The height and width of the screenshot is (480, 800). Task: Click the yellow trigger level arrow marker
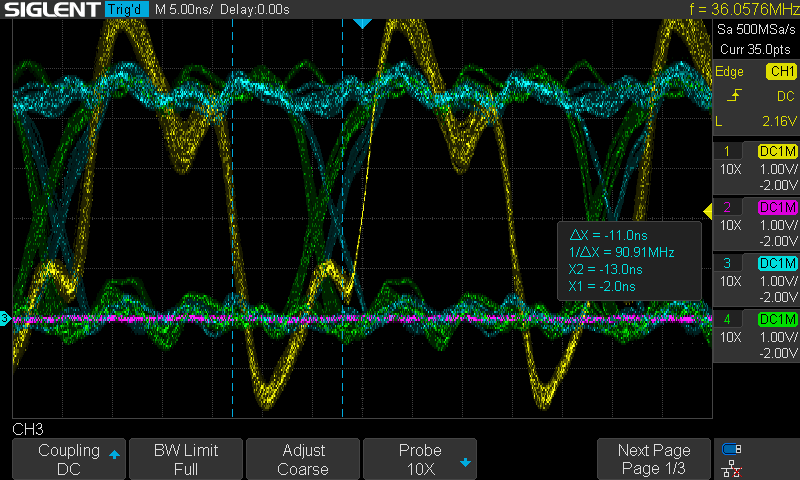coord(708,210)
